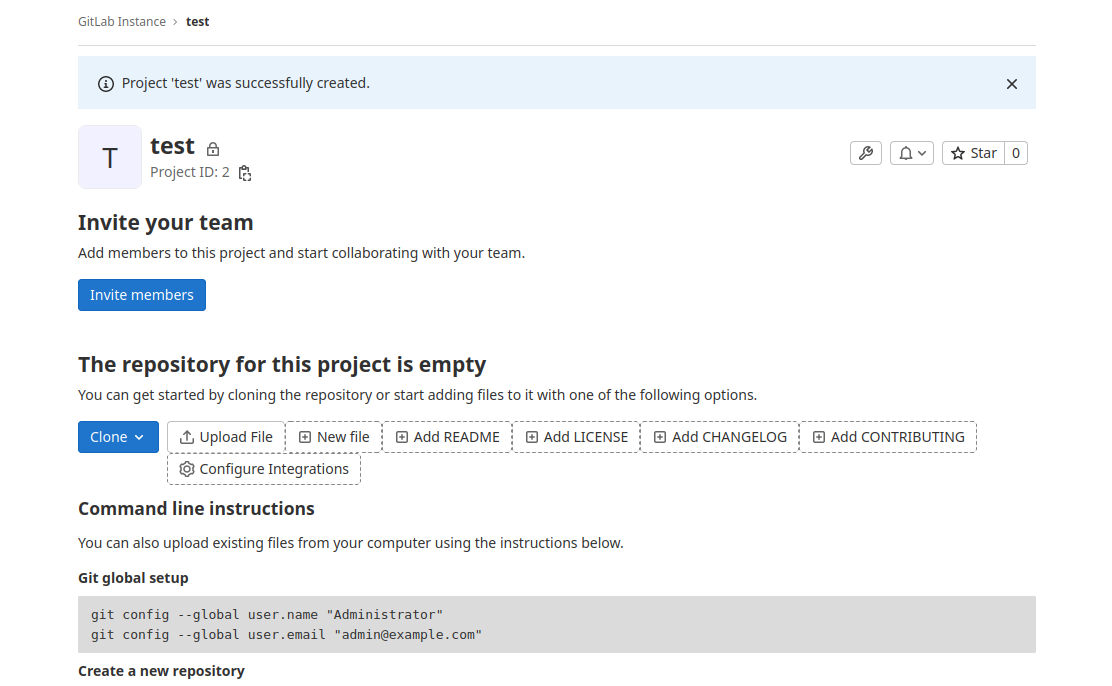
Task: Go to GitLab Instance breadcrumb
Action: 122,22
